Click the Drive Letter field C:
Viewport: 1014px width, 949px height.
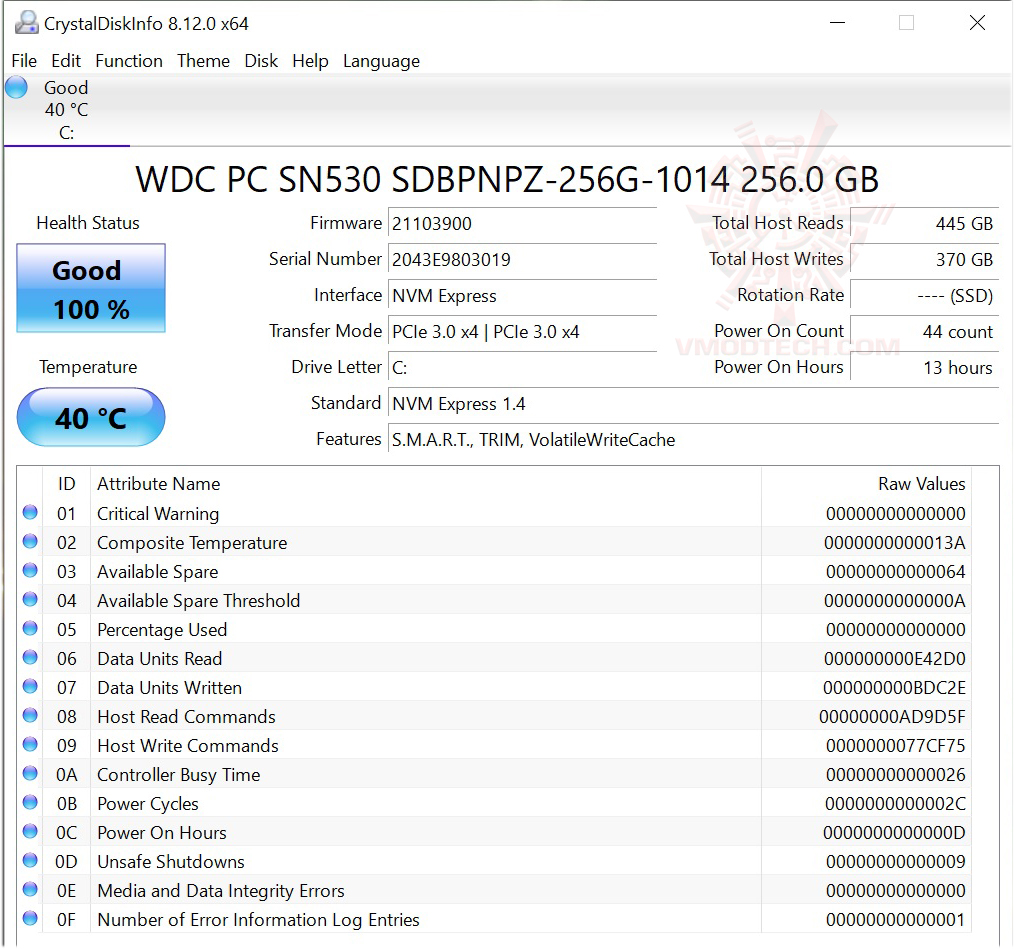[523, 368]
